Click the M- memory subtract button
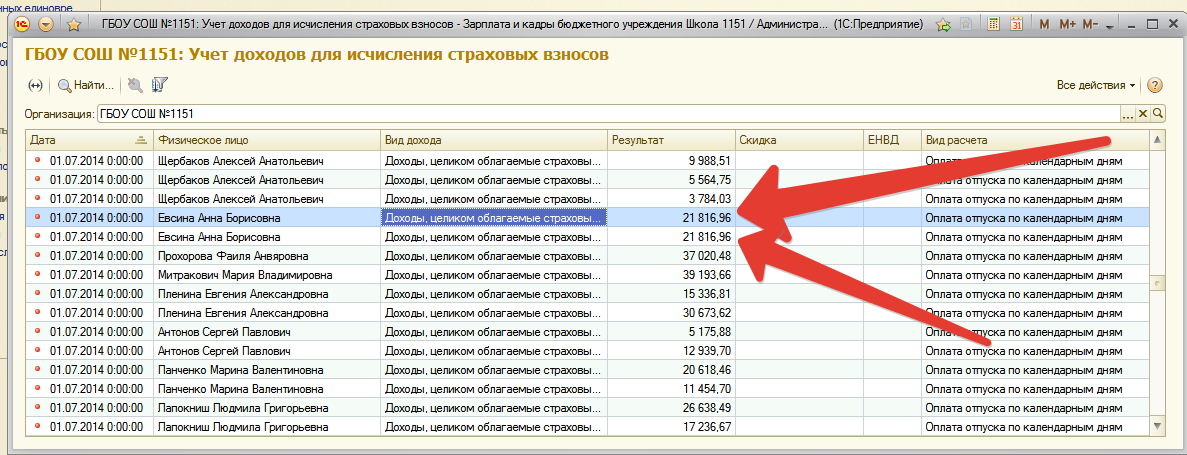The width and height of the screenshot is (1187, 455). click(x=1090, y=23)
